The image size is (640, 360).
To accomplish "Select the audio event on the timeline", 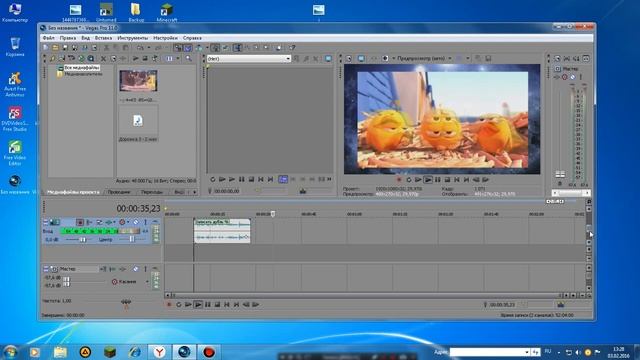I will click(222, 231).
